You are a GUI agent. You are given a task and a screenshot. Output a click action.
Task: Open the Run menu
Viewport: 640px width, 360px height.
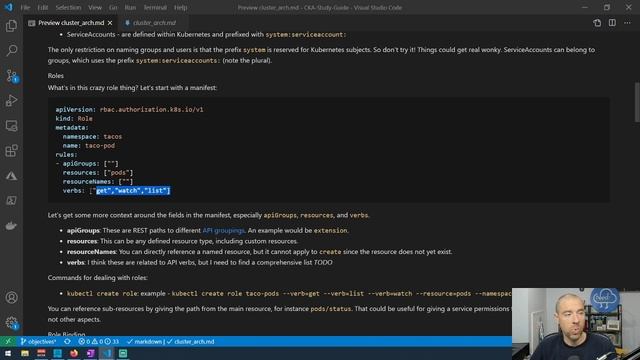click(130, 7)
